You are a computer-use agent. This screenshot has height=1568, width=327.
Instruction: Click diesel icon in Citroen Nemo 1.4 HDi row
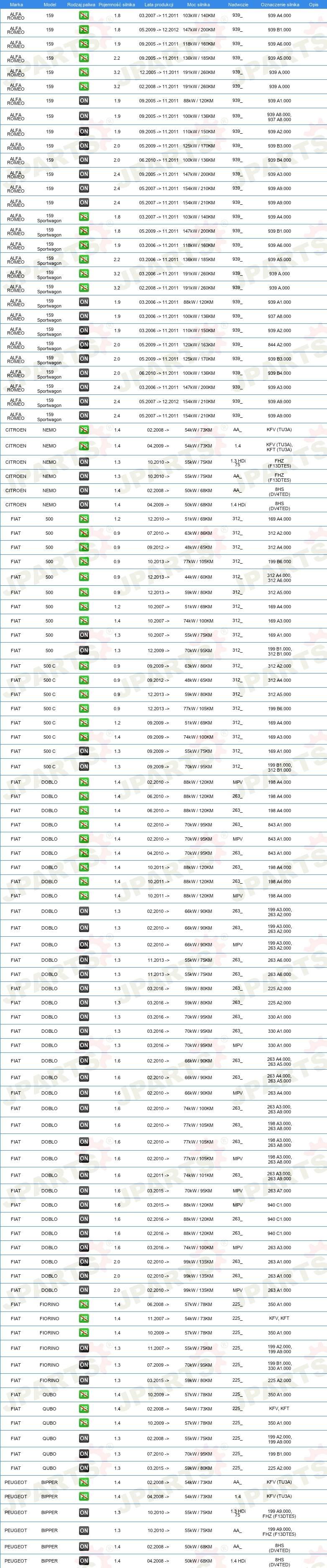(x=84, y=505)
